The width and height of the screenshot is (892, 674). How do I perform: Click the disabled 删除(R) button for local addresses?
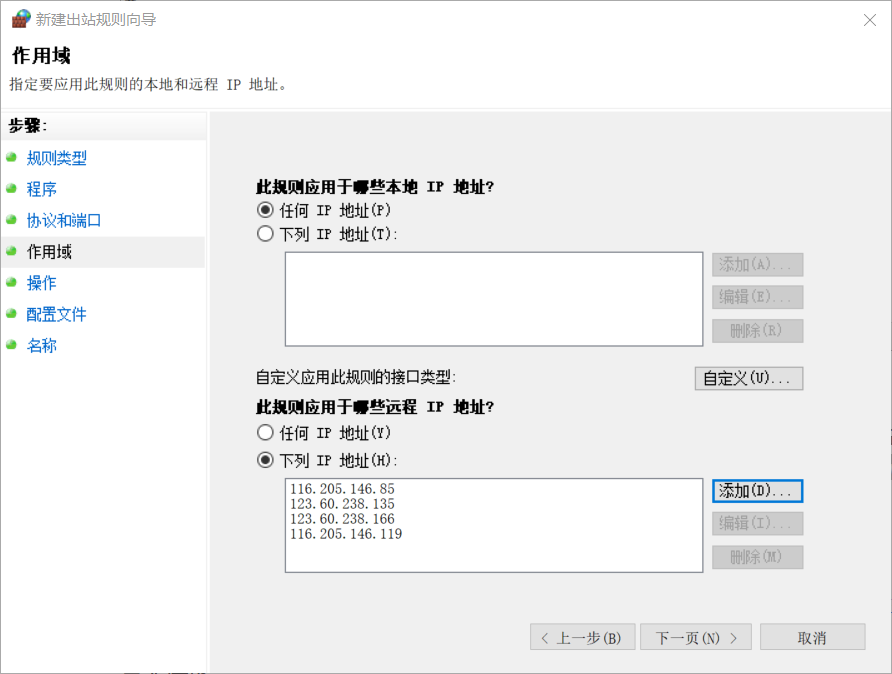757,330
